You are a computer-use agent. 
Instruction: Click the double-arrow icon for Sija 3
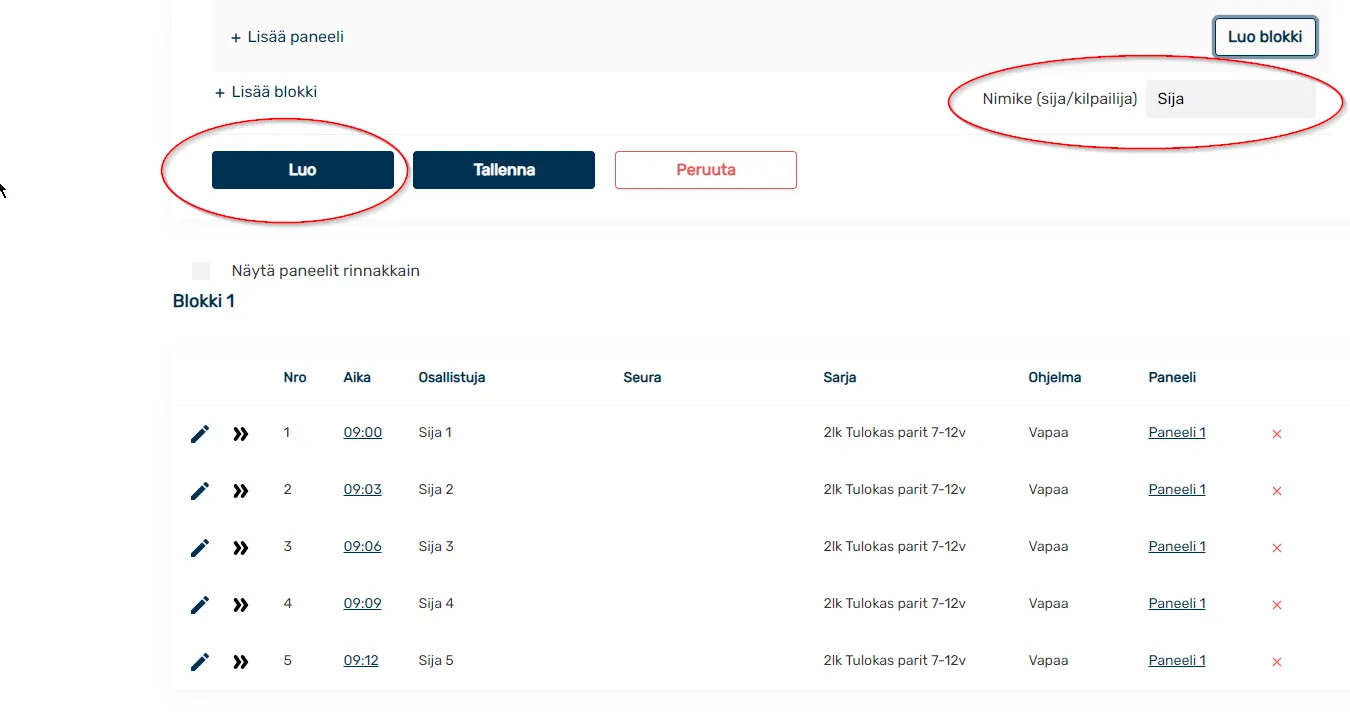coord(241,548)
